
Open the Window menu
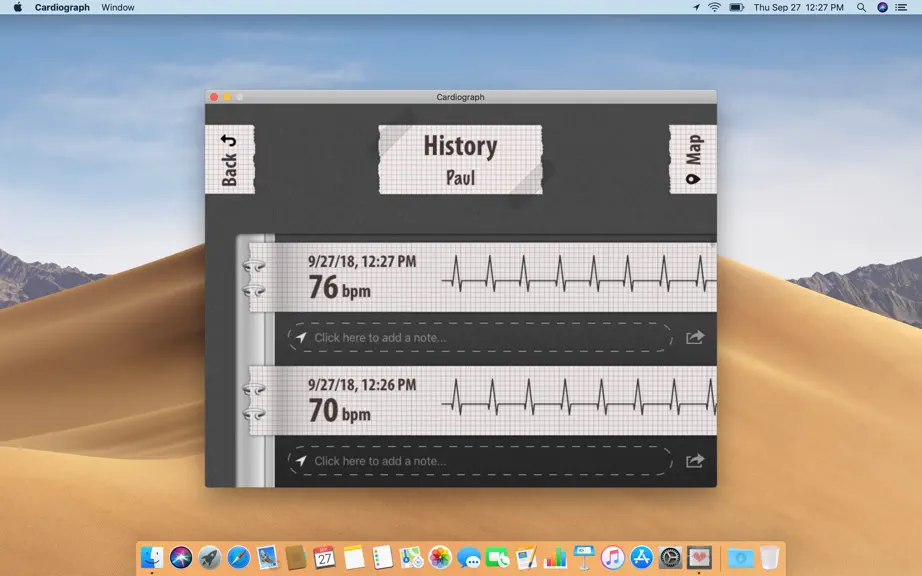118,7
